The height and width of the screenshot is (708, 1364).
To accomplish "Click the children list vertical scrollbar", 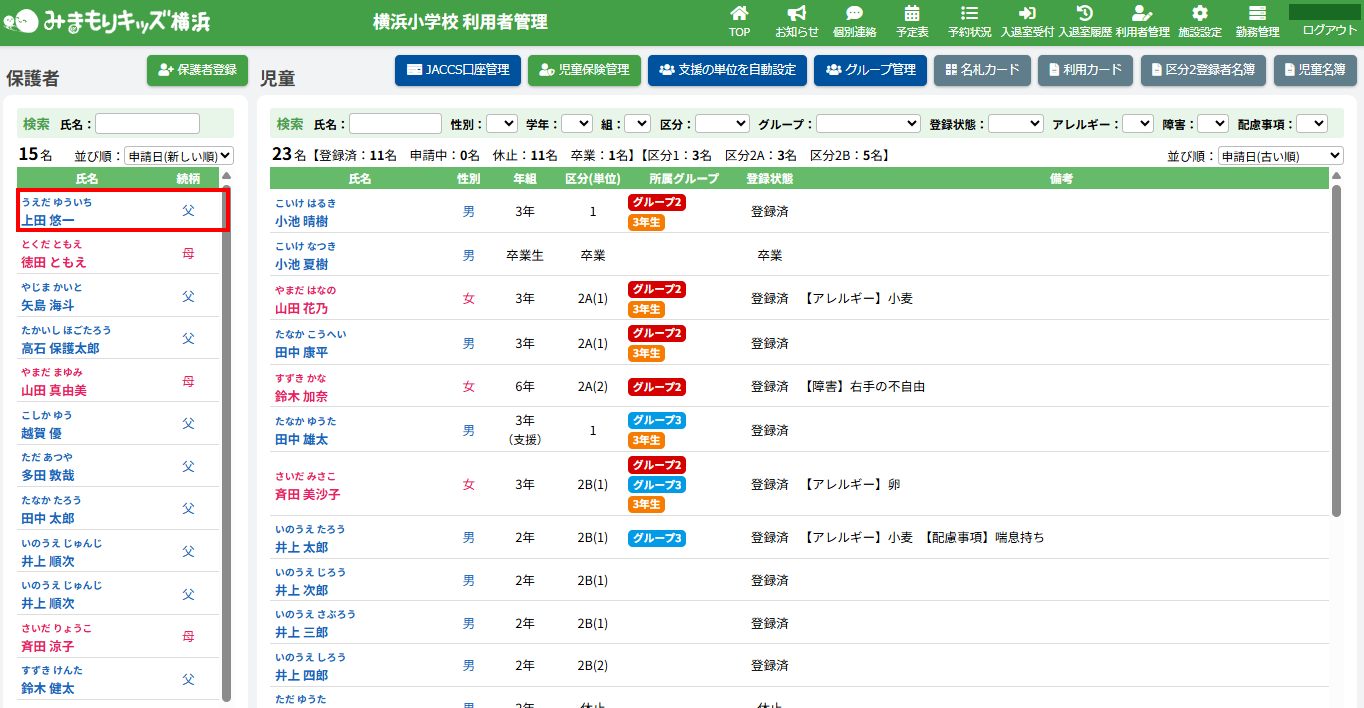I will [x=1336, y=350].
